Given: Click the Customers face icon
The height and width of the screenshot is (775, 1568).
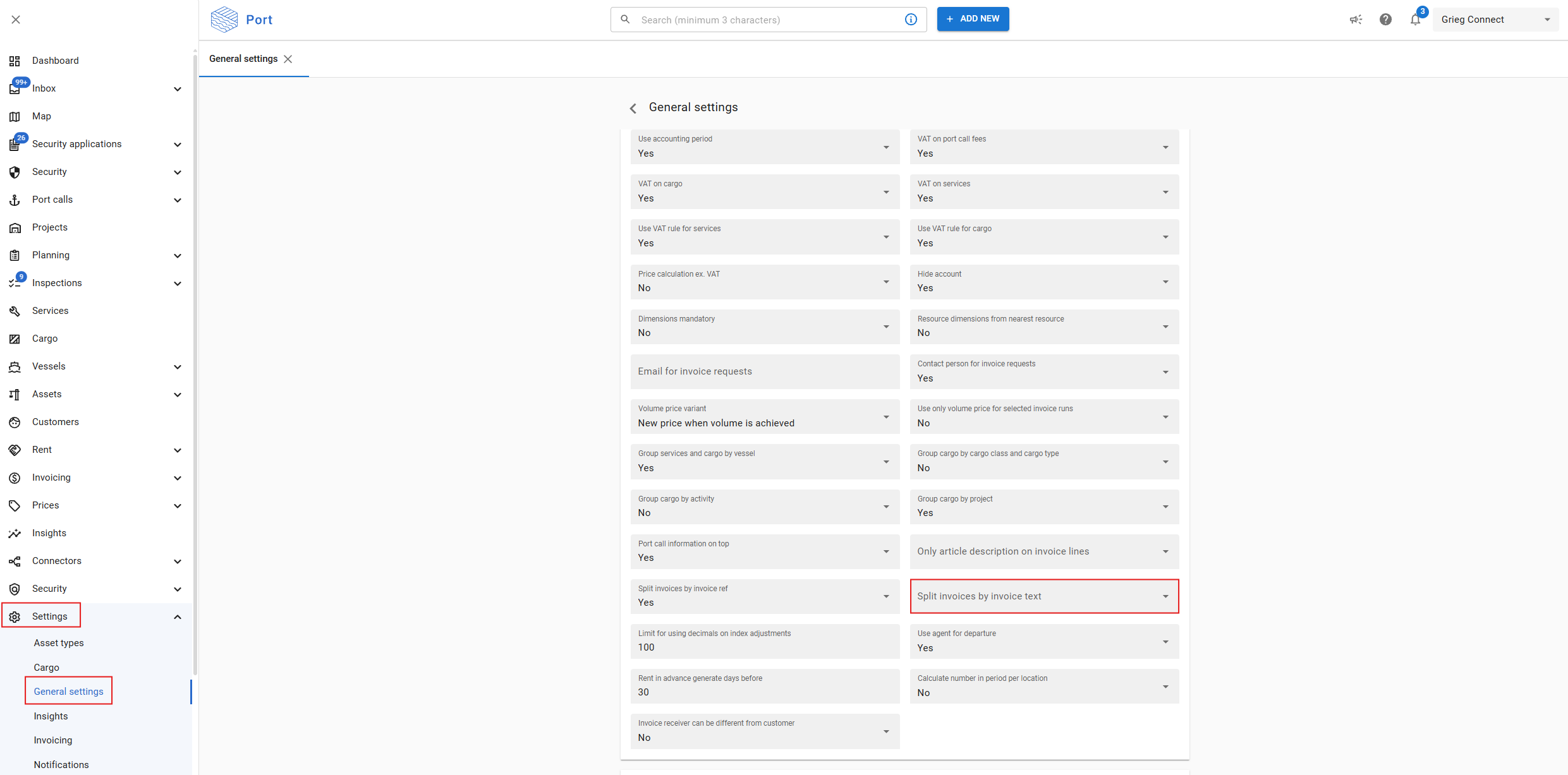Looking at the screenshot, I should (15, 422).
